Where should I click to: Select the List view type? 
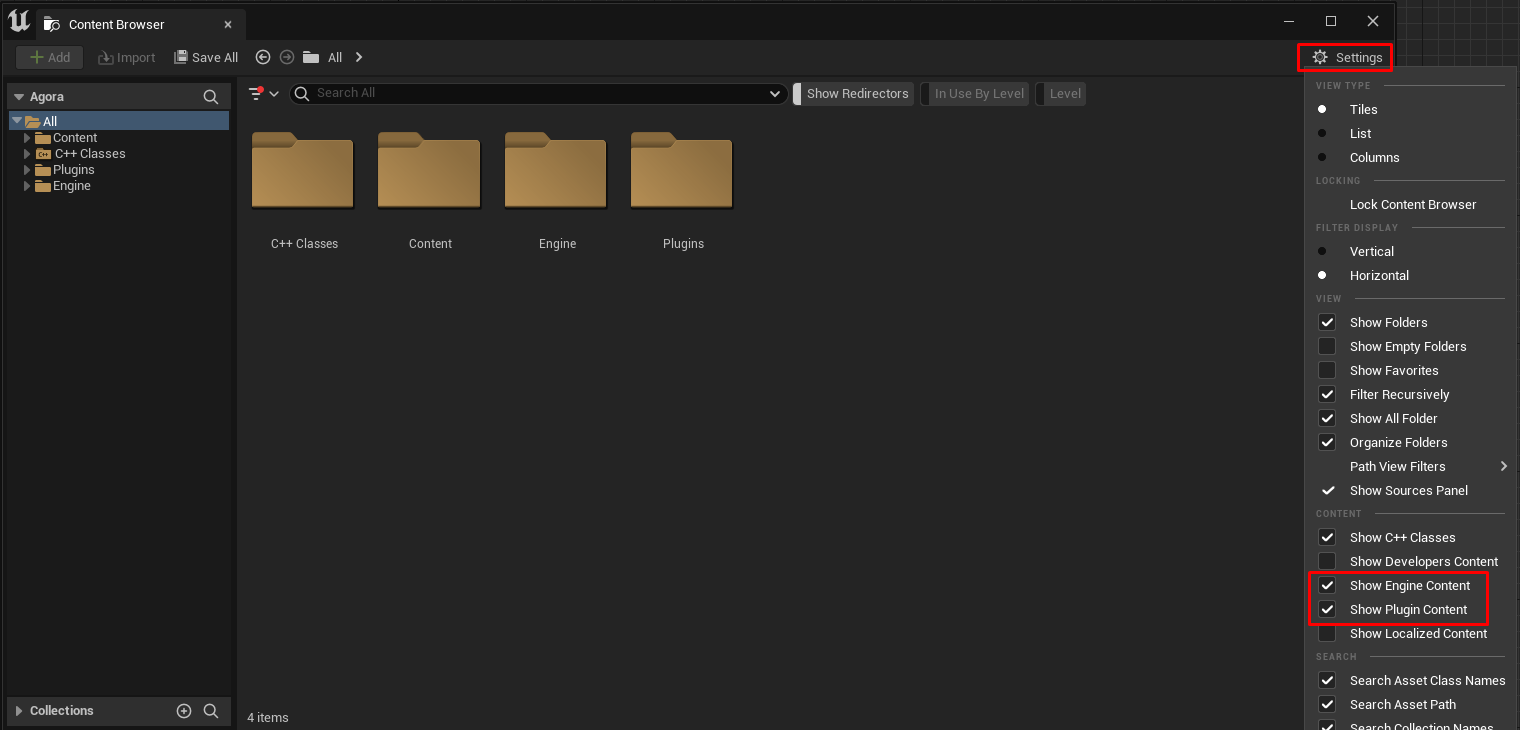coord(1360,134)
